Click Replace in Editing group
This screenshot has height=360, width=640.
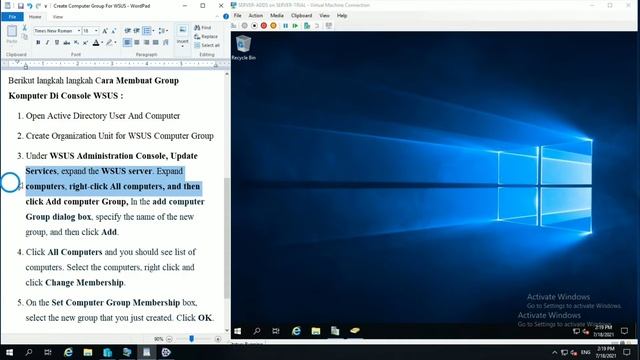(206, 36)
